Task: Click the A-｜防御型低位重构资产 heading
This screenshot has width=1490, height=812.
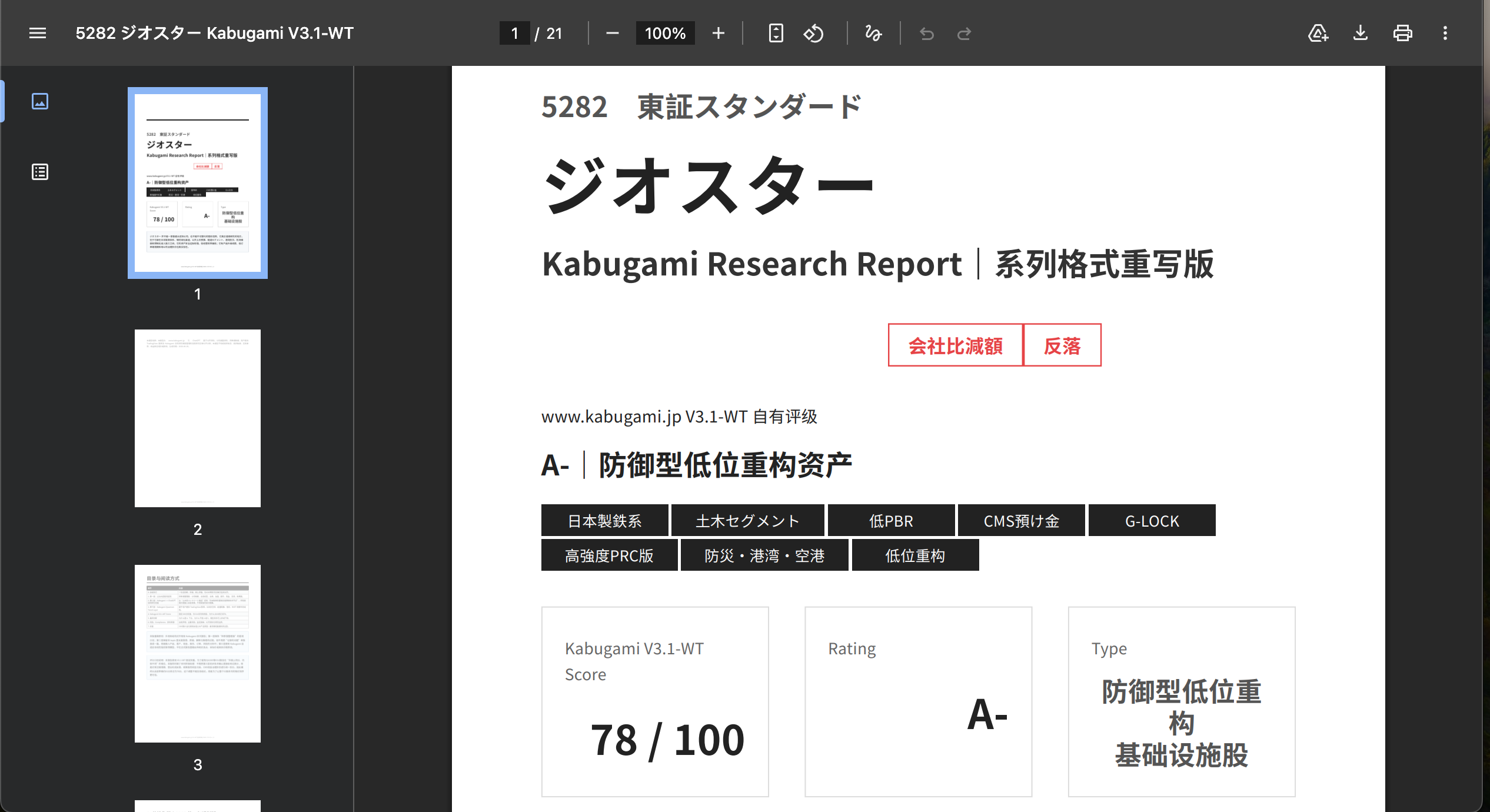Action: pyautogui.click(x=697, y=465)
